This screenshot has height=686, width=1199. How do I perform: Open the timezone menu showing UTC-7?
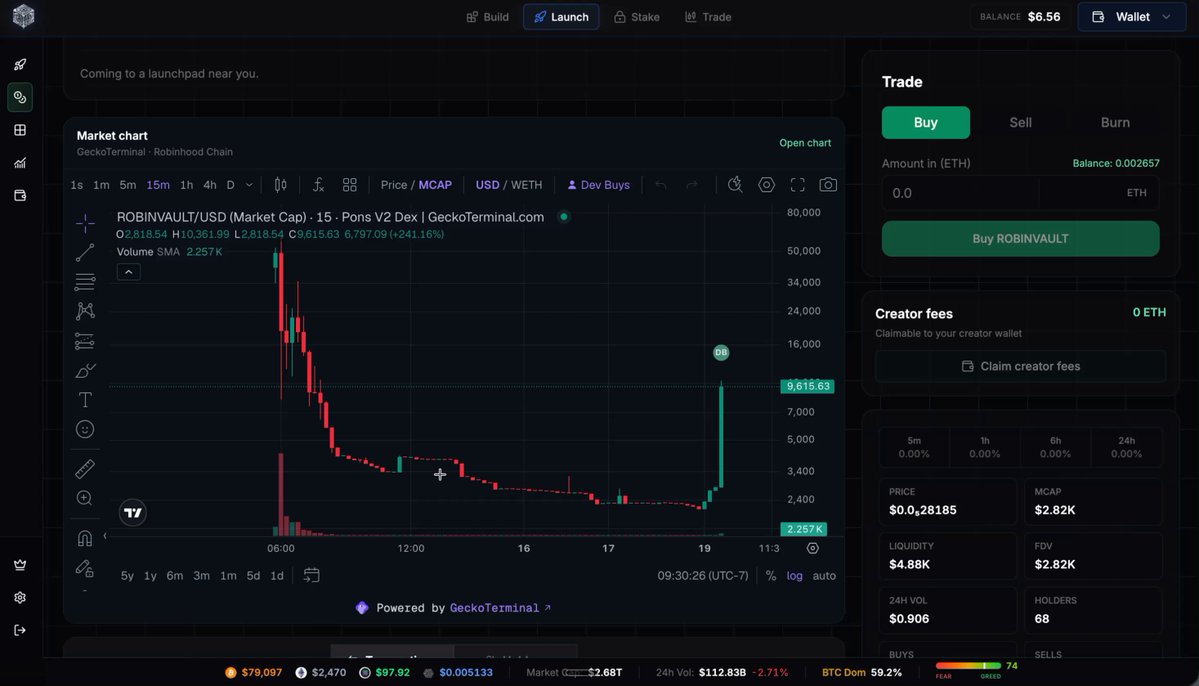point(703,576)
